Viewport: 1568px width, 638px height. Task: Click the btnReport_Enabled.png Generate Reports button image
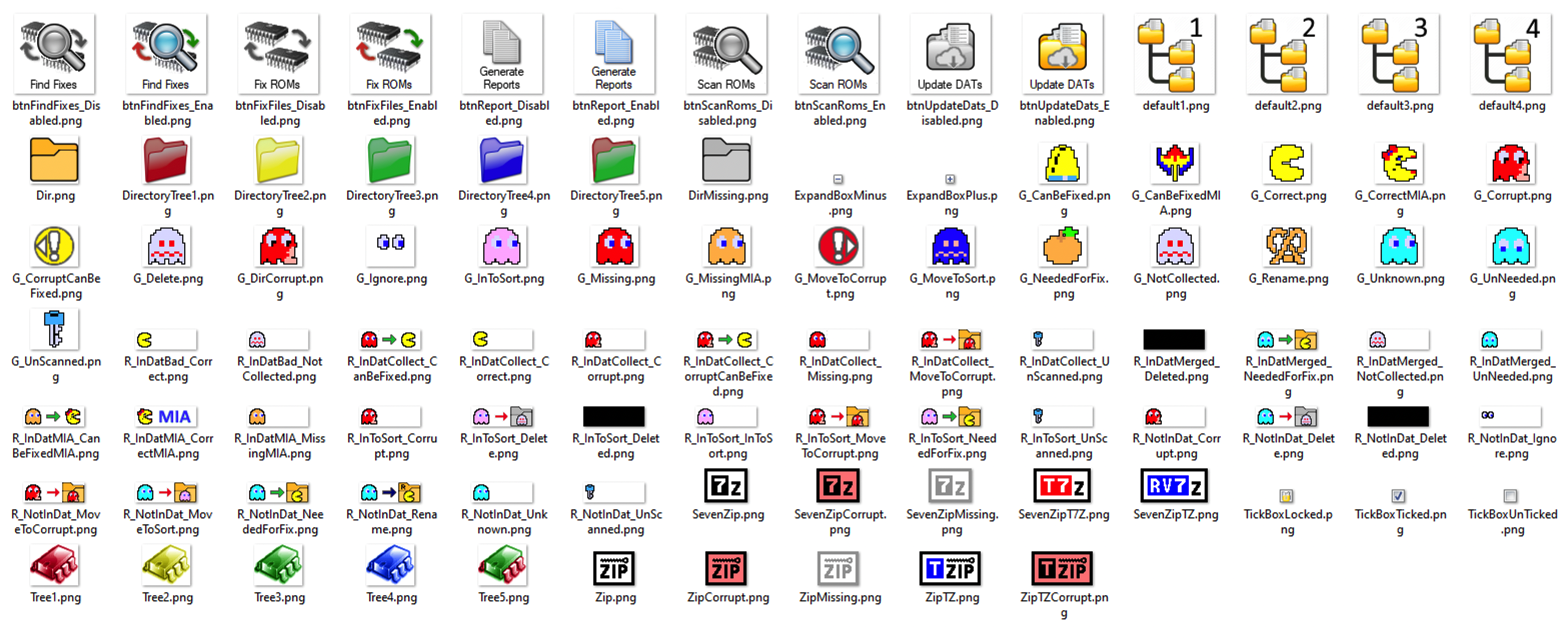[x=614, y=53]
